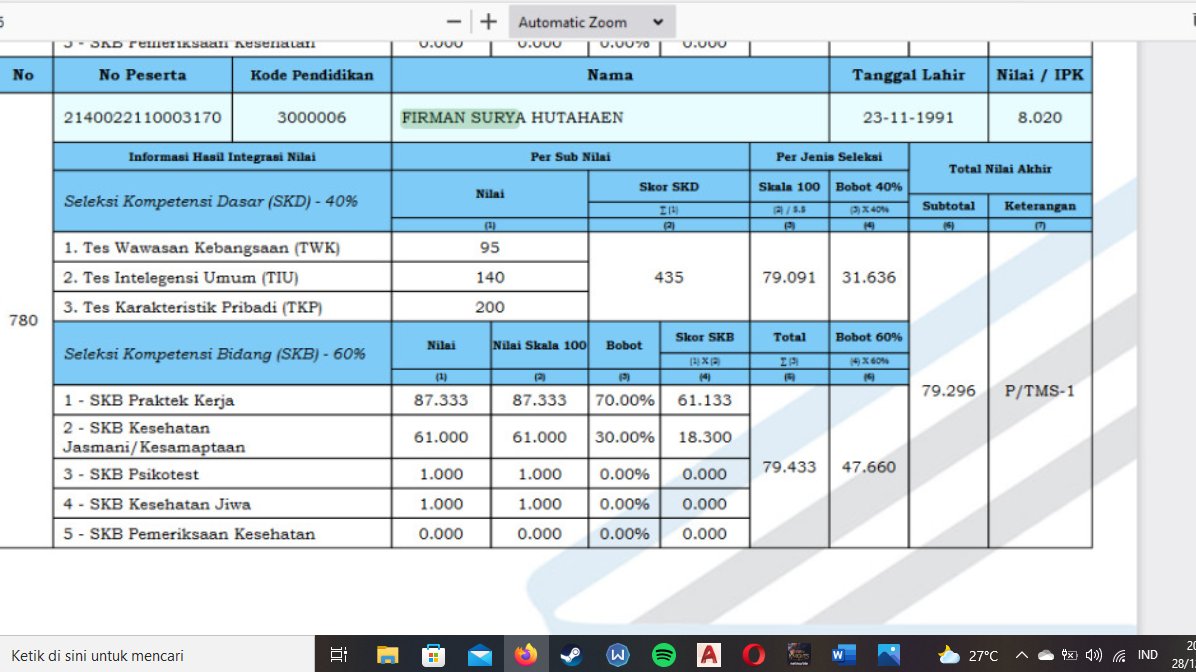The image size is (1196, 672).
Task: Zoom in with the plus button
Action: click(489, 22)
